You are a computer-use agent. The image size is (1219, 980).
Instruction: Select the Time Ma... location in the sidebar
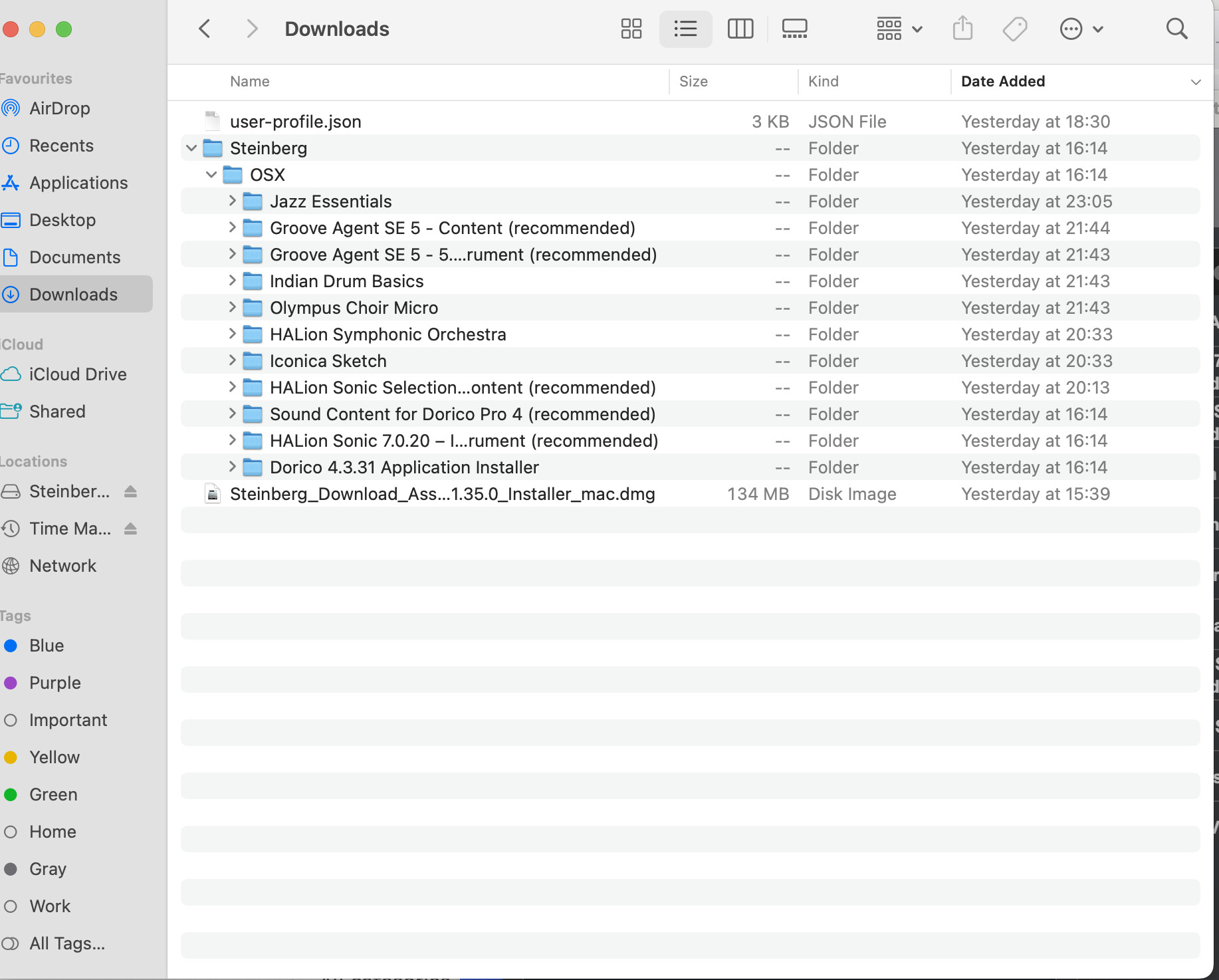pyautogui.click(x=70, y=528)
